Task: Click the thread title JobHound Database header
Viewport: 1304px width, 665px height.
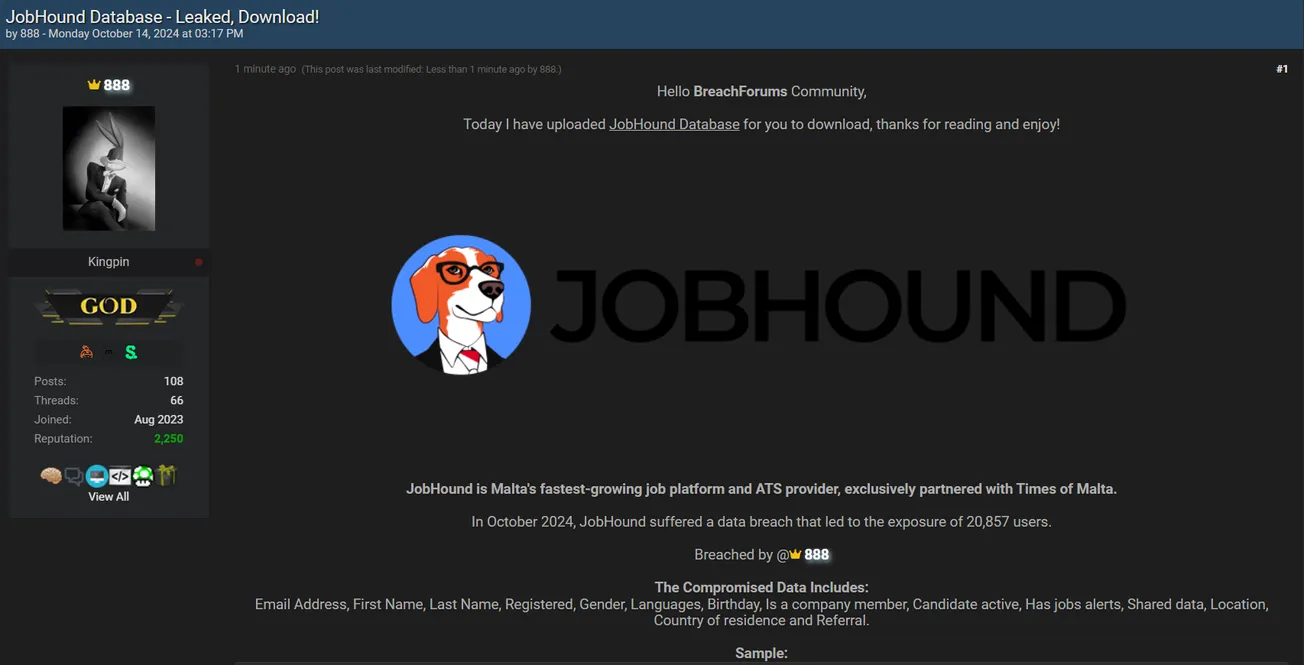Action: point(162,17)
